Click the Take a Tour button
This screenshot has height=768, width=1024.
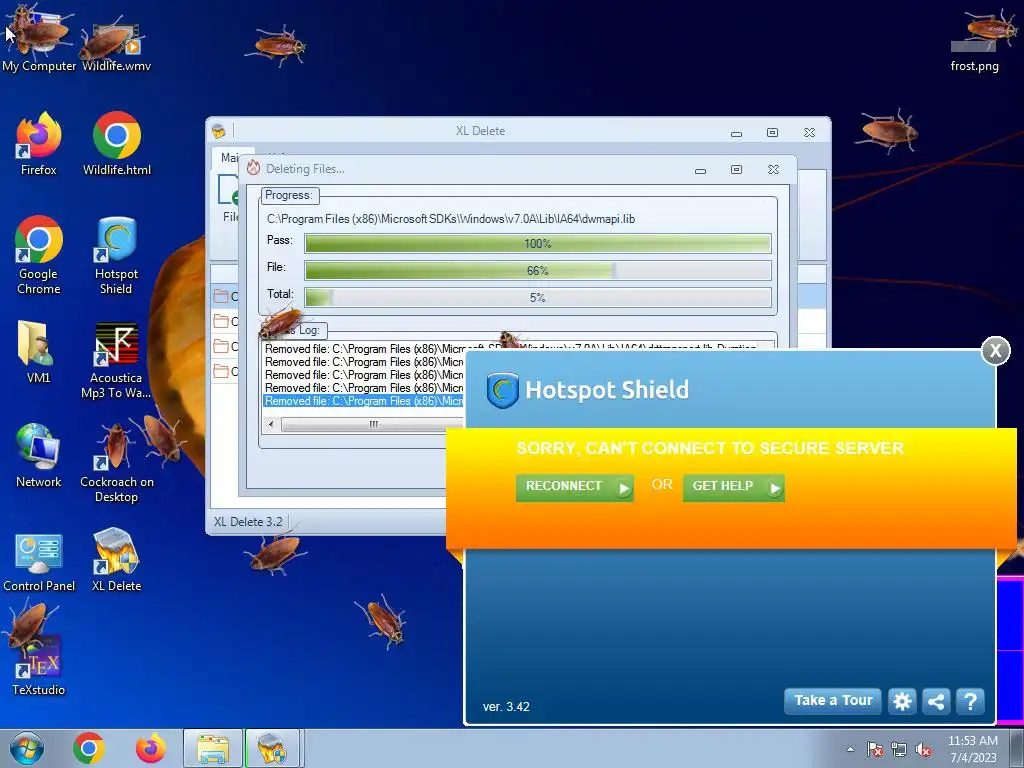[x=833, y=701]
